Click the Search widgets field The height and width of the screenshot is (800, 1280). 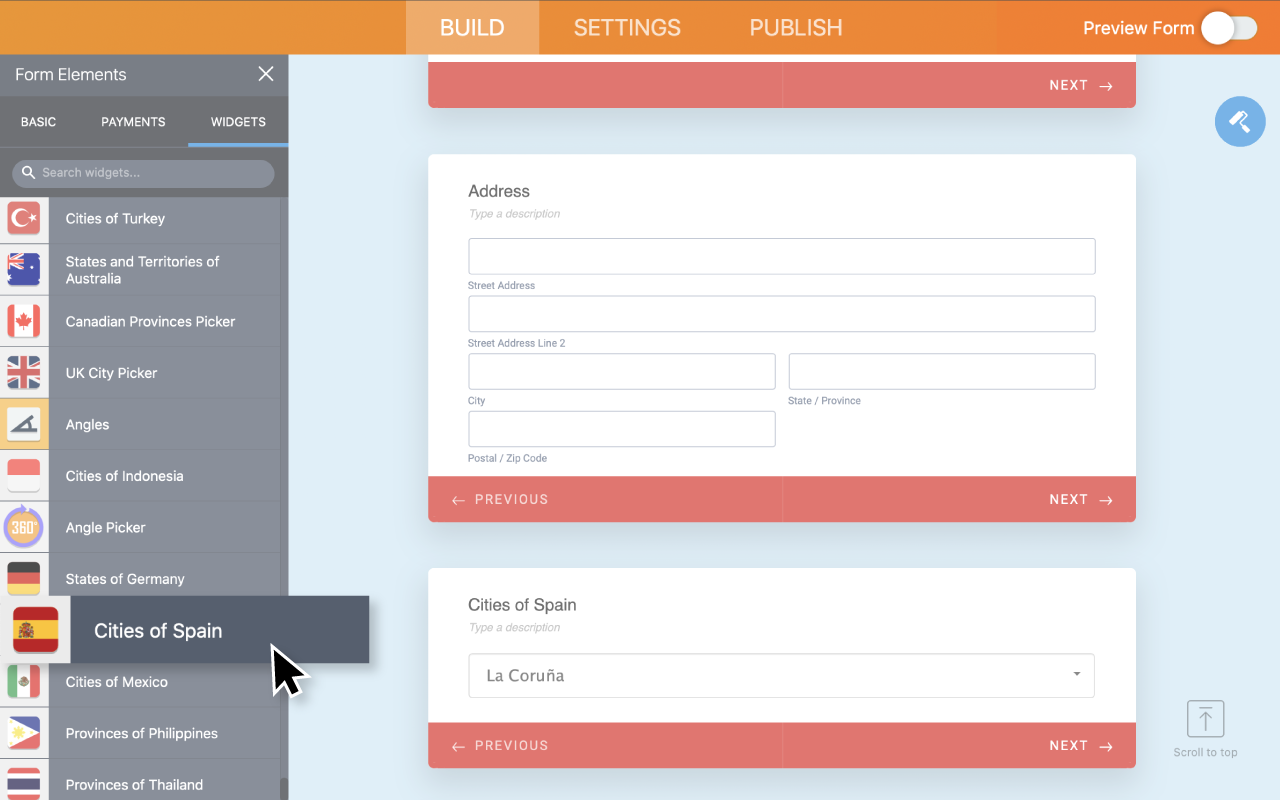tap(150, 173)
